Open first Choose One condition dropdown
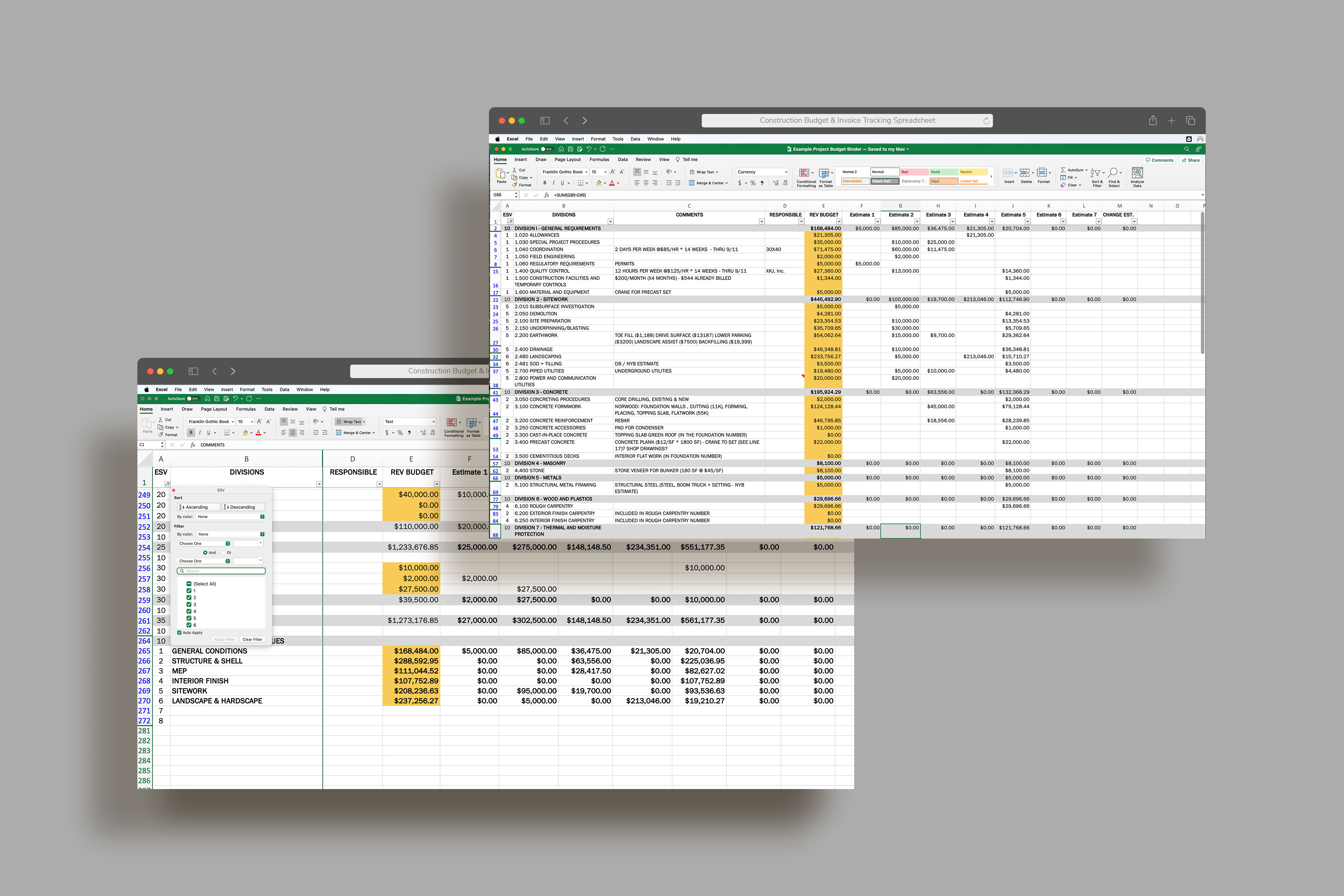1344x896 pixels. (x=203, y=544)
